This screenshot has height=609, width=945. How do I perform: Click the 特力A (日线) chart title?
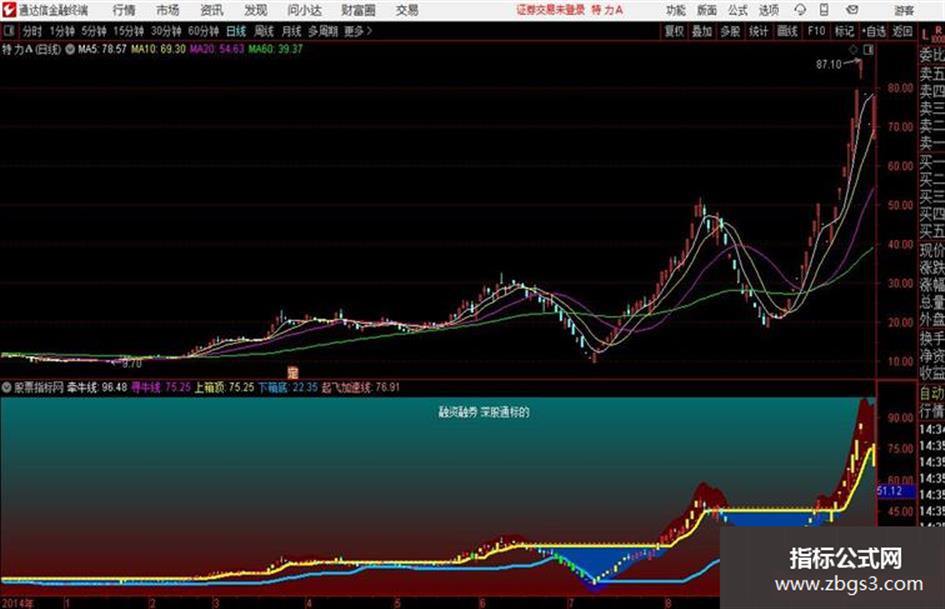tap(31, 49)
